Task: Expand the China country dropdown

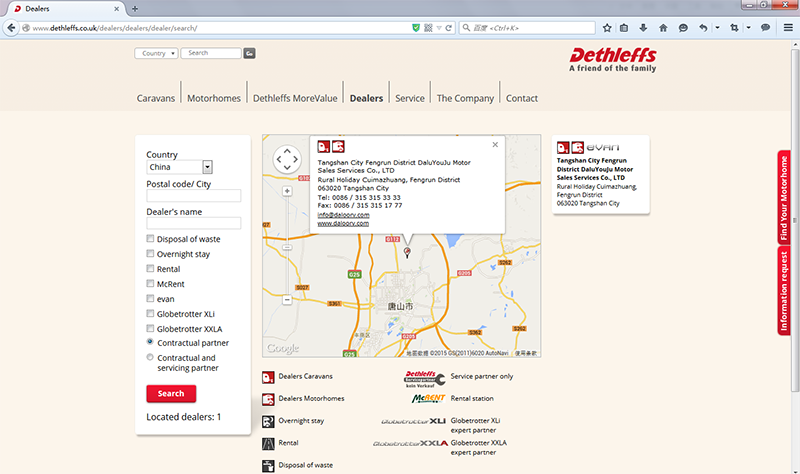Action: click(x=207, y=167)
